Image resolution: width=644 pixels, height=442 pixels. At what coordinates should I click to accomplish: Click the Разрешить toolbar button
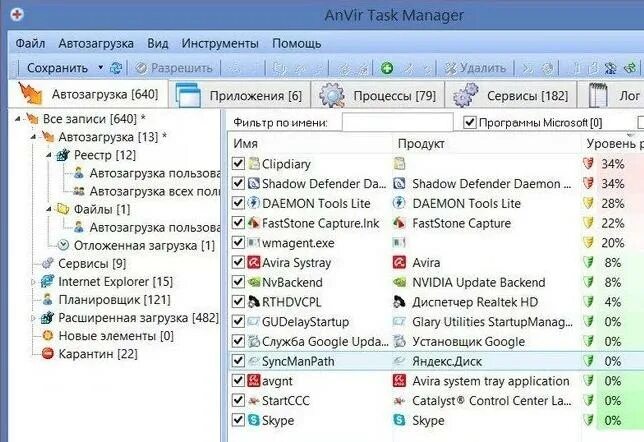click(174, 68)
